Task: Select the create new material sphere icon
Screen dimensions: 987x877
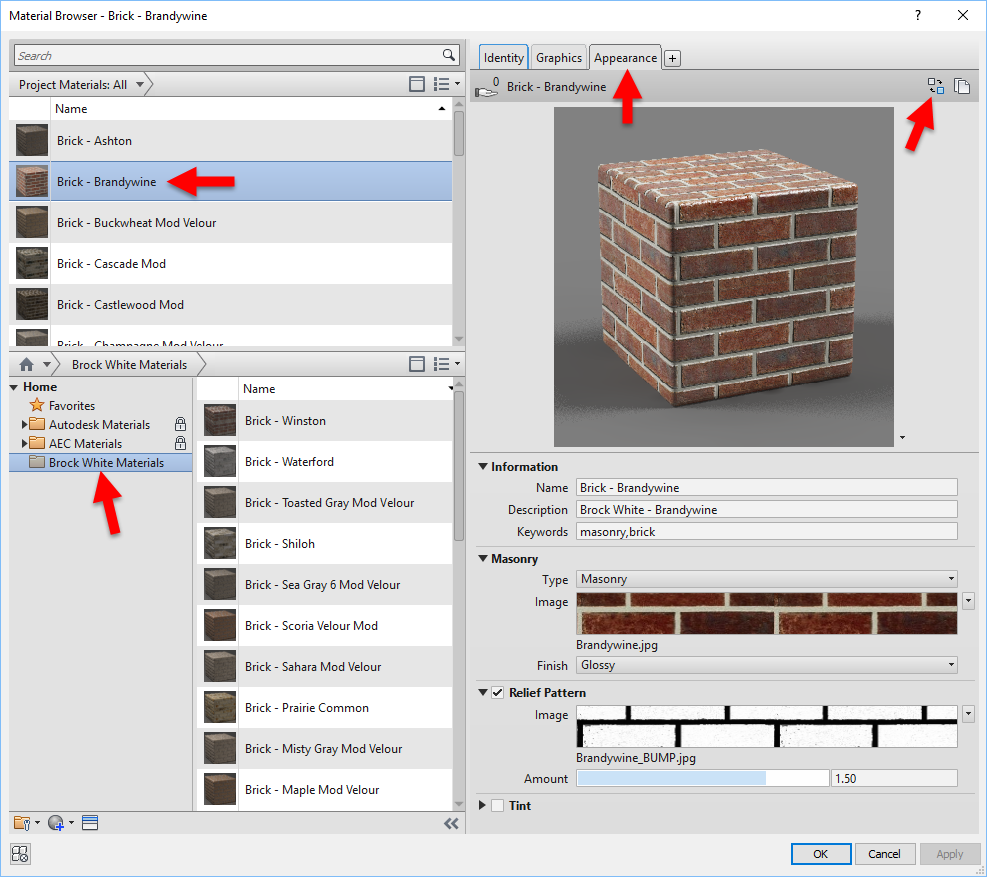Action: click(54, 822)
